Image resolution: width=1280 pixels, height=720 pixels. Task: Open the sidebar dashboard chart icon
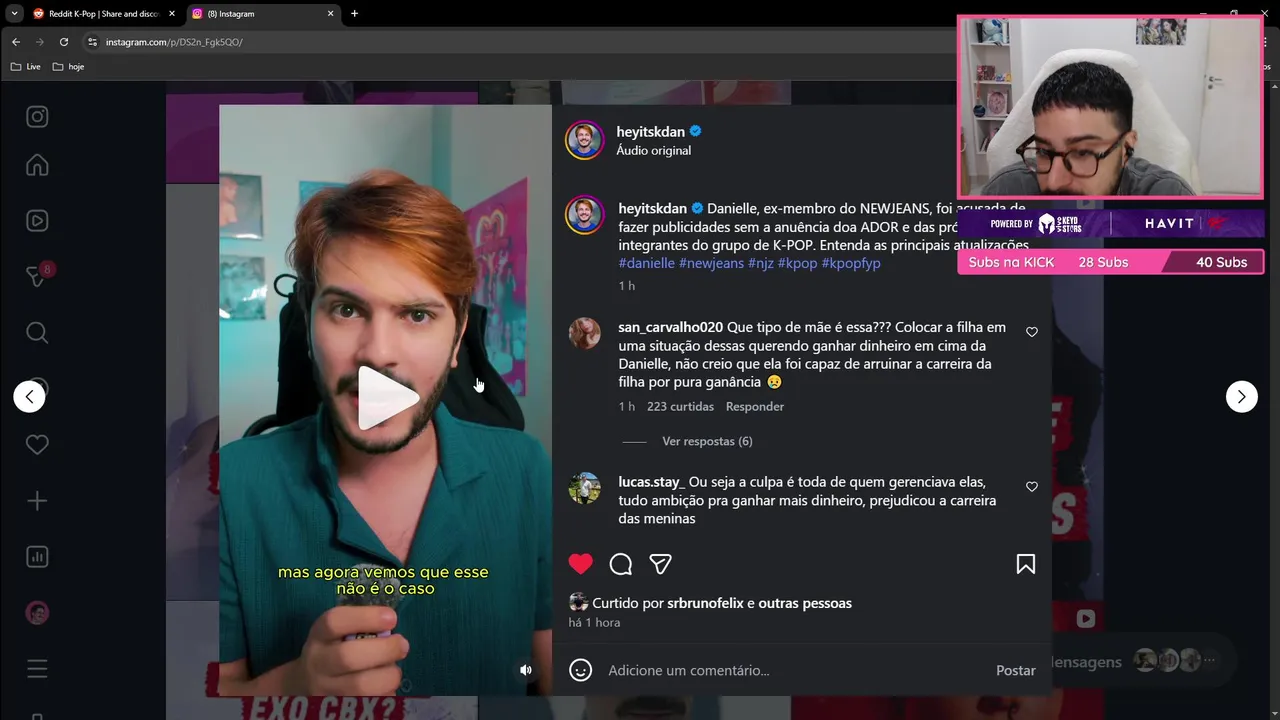click(37, 557)
